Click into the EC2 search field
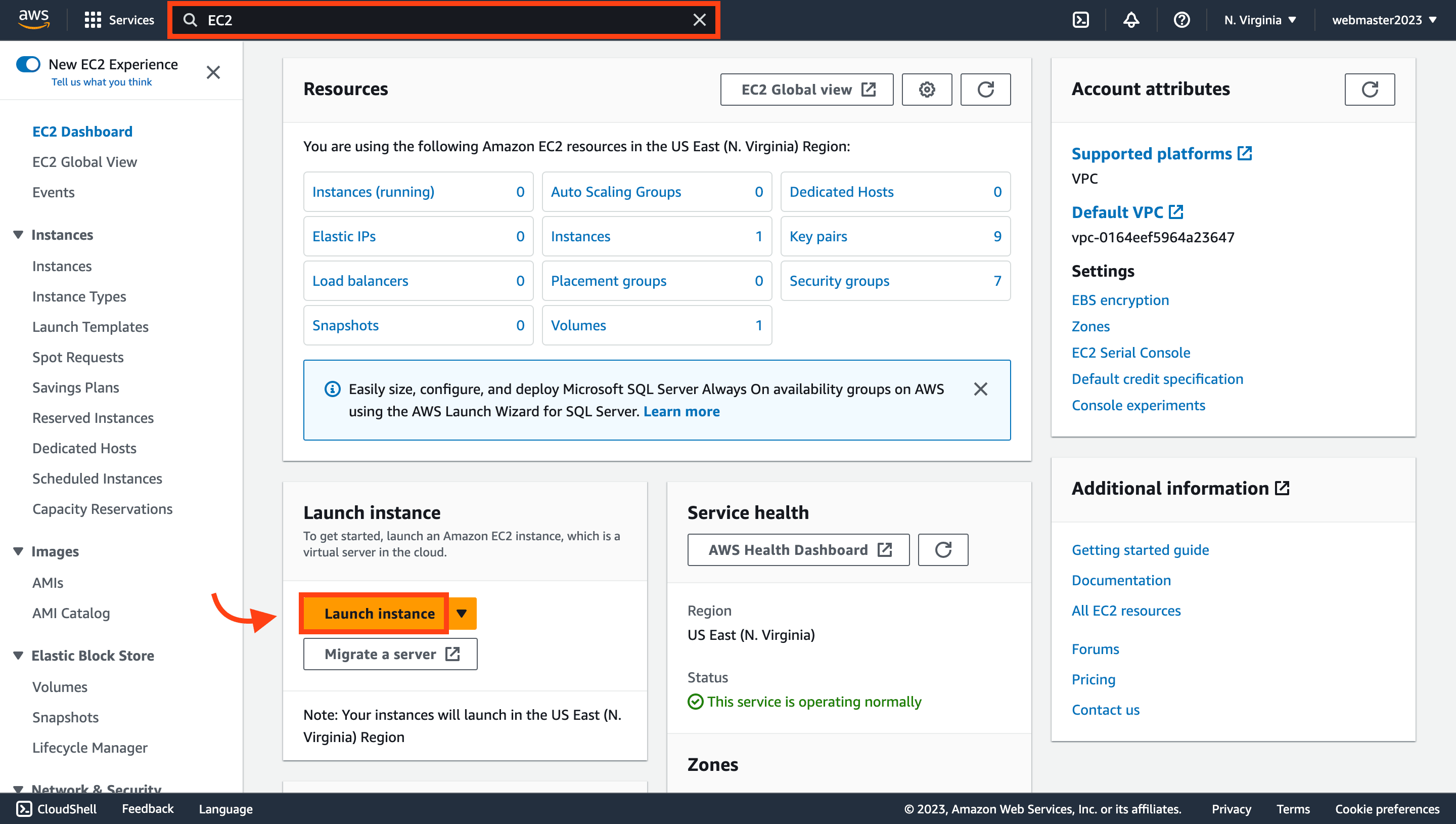Viewport: 1456px width, 824px height. (444, 20)
